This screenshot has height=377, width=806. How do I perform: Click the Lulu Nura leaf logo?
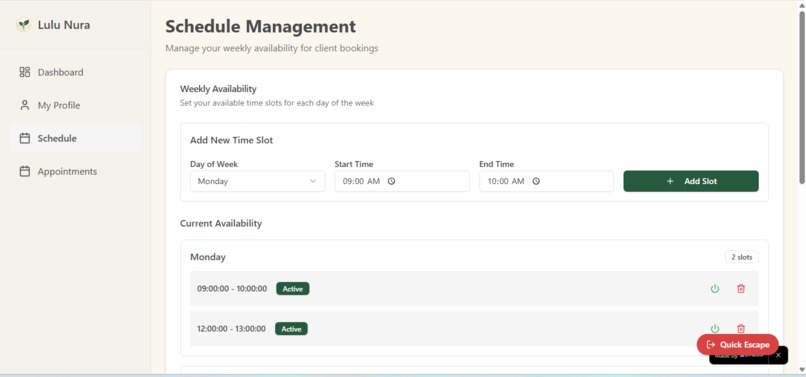click(x=23, y=25)
